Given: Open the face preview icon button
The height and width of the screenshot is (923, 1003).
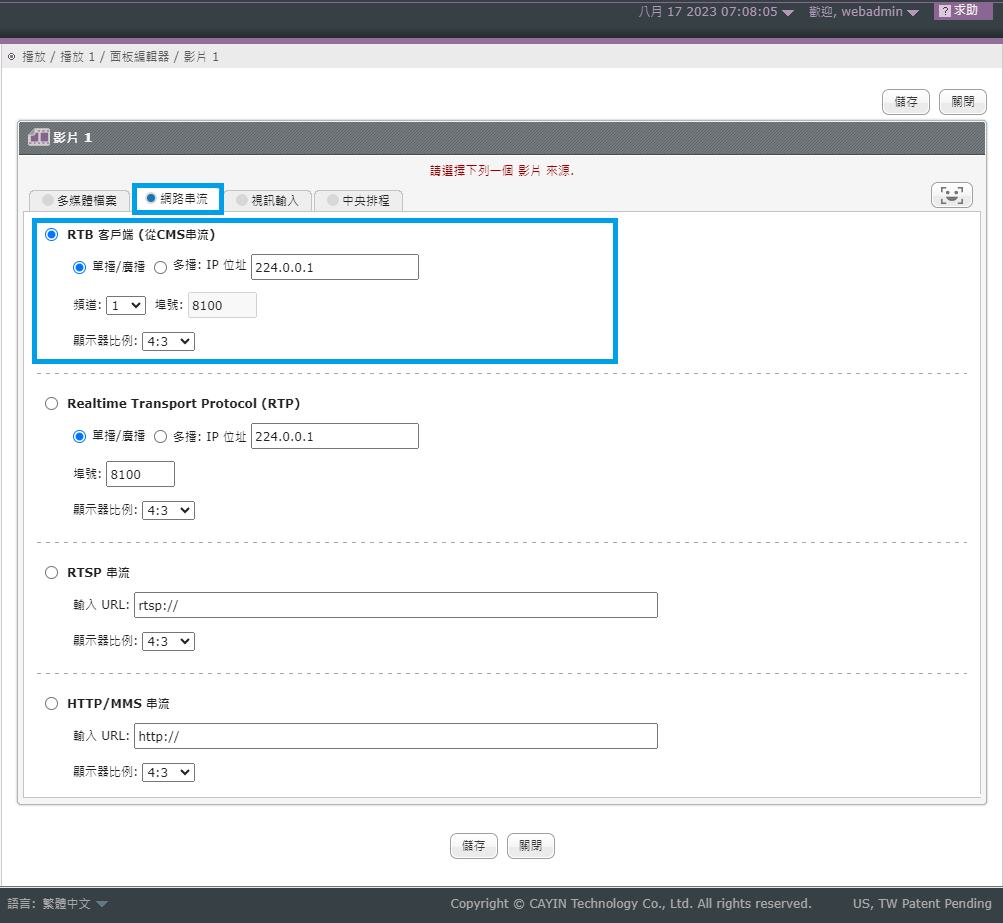Looking at the screenshot, I should pos(952,195).
